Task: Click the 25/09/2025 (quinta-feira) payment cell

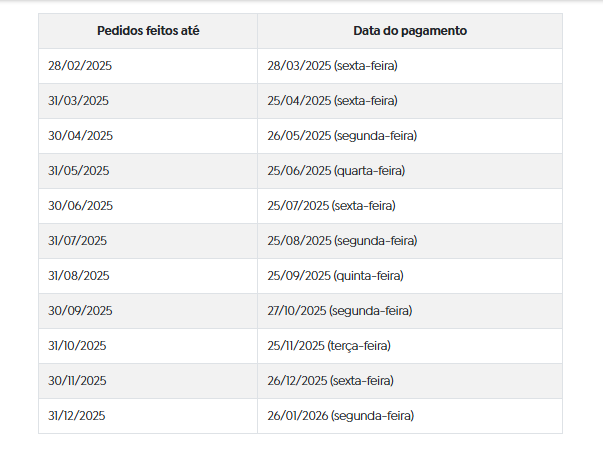Action: click(410, 276)
